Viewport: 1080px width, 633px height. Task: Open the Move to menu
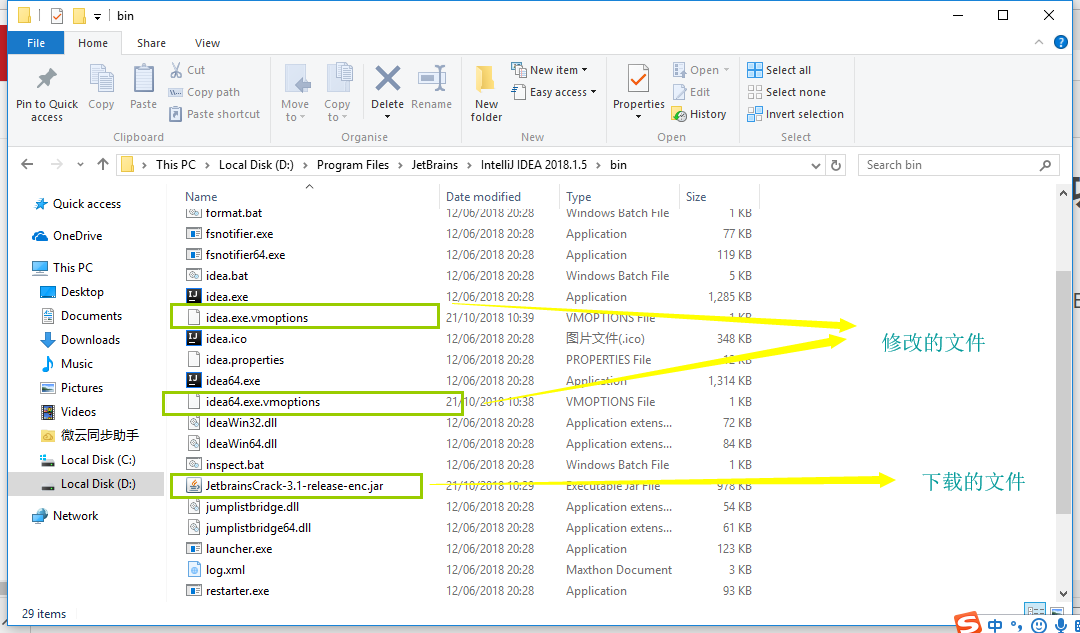[x=295, y=94]
